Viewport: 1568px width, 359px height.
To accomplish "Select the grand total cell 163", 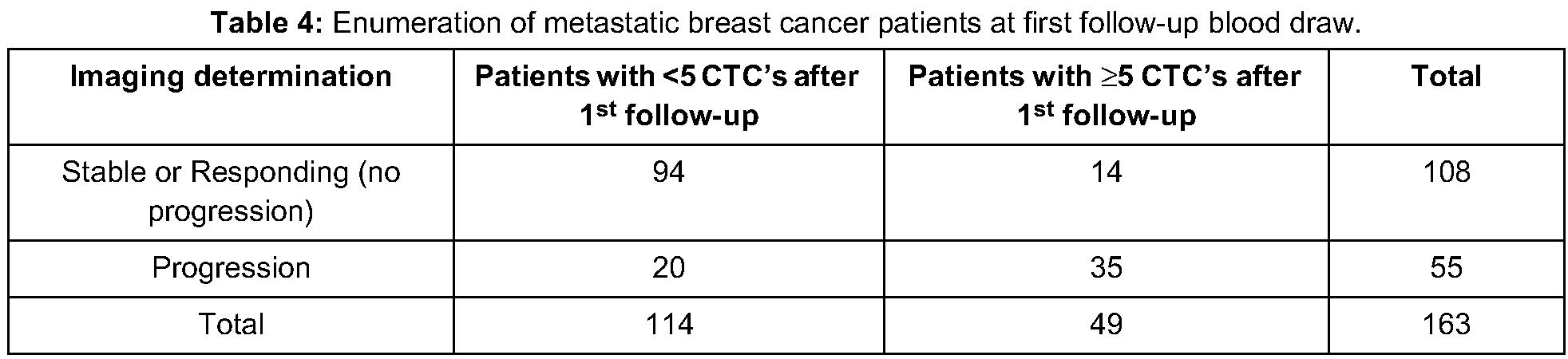I will 1446,324.
